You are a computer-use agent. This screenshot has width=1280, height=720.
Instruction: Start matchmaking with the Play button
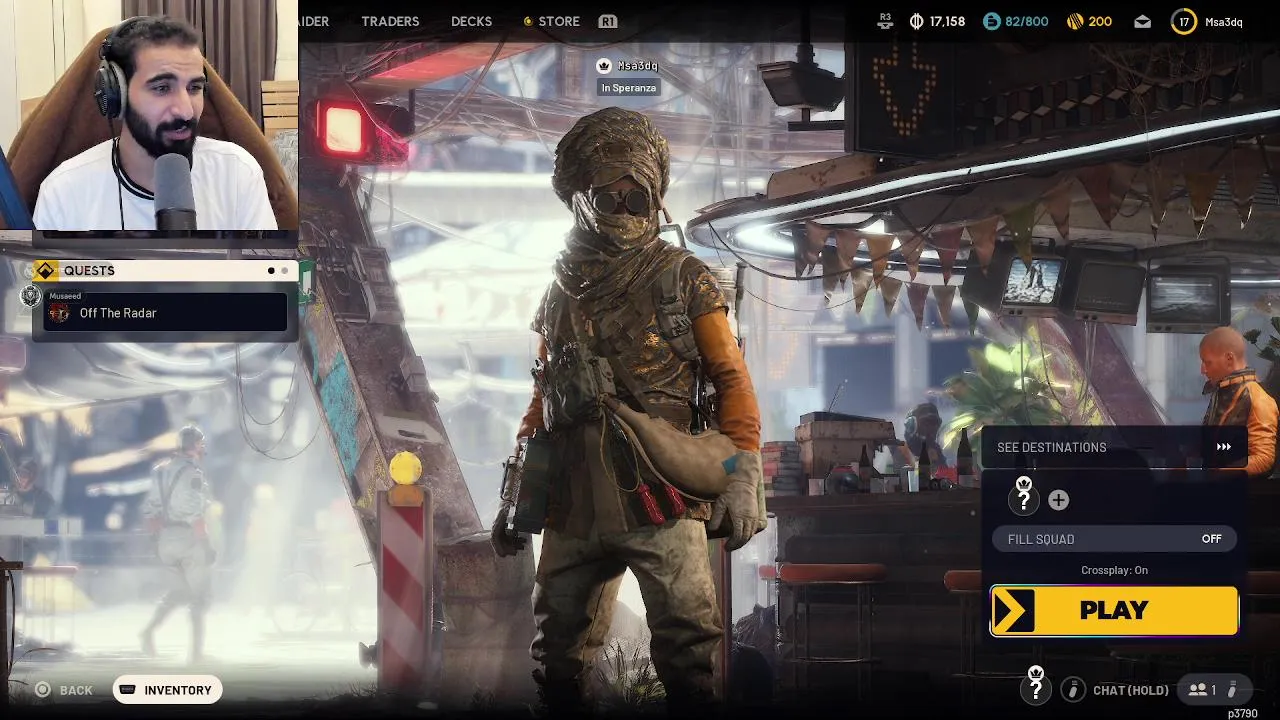[x=1114, y=610]
